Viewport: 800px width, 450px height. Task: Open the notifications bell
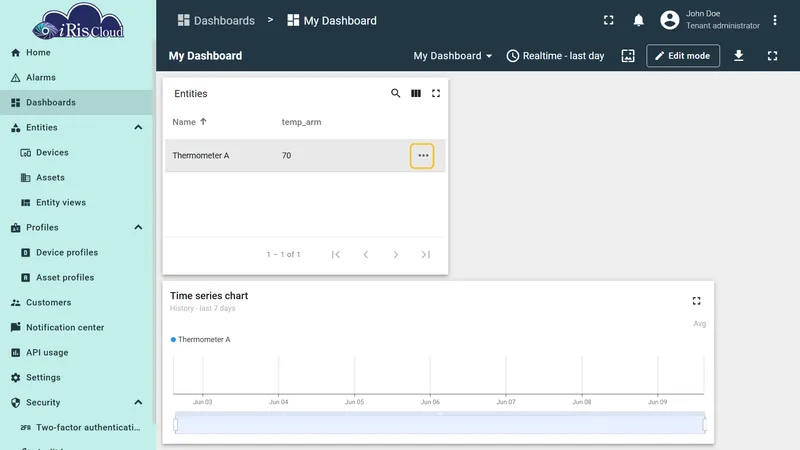638,20
